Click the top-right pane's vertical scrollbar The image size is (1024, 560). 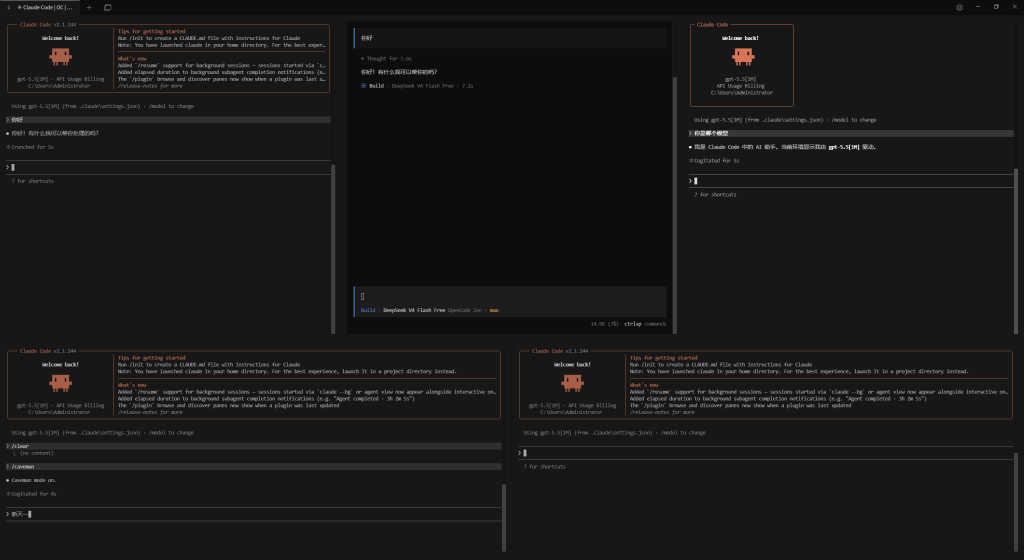point(1016,252)
